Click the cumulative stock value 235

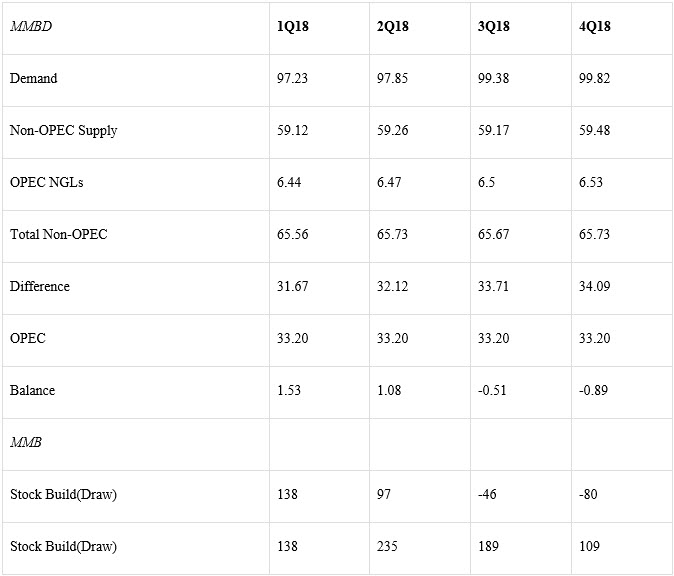click(387, 546)
